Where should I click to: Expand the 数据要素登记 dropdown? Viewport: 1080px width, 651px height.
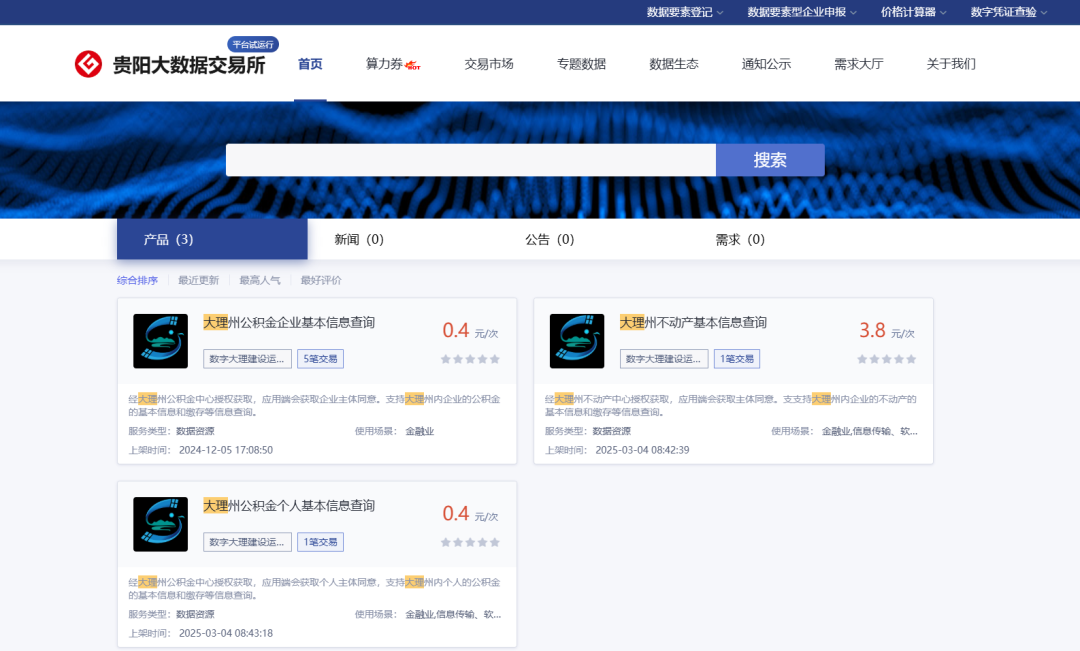(x=681, y=14)
